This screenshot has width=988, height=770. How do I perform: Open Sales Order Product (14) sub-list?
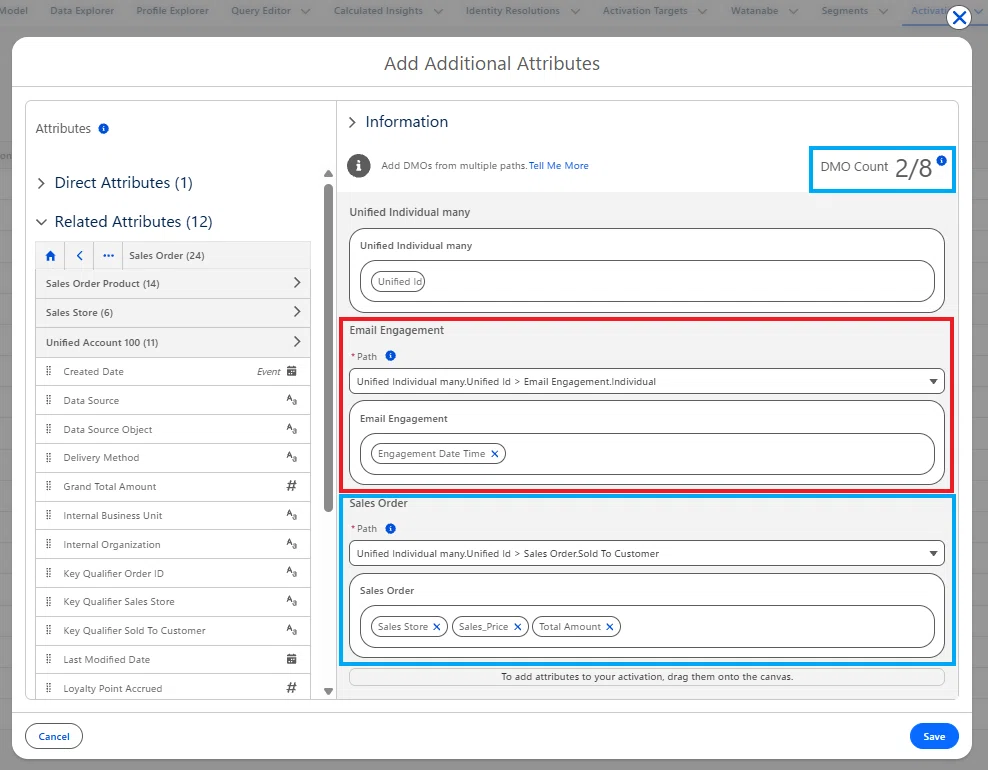click(x=173, y=284)
